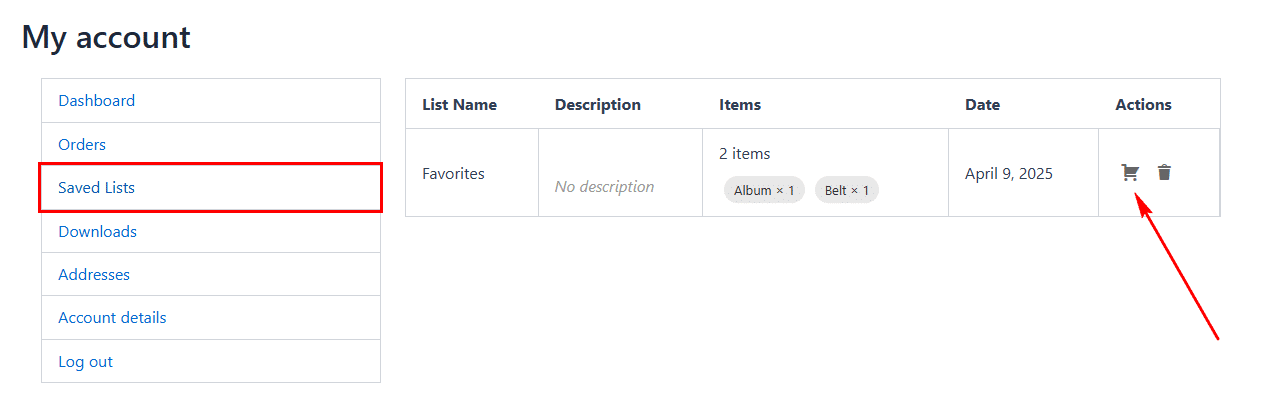Open the Dashboard account page

coord(96,101)
